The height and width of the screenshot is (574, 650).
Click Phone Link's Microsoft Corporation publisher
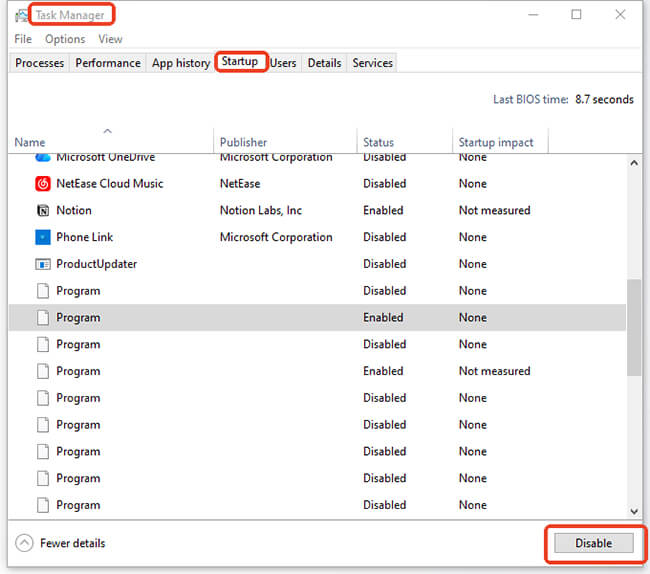[x=276, y=237]
